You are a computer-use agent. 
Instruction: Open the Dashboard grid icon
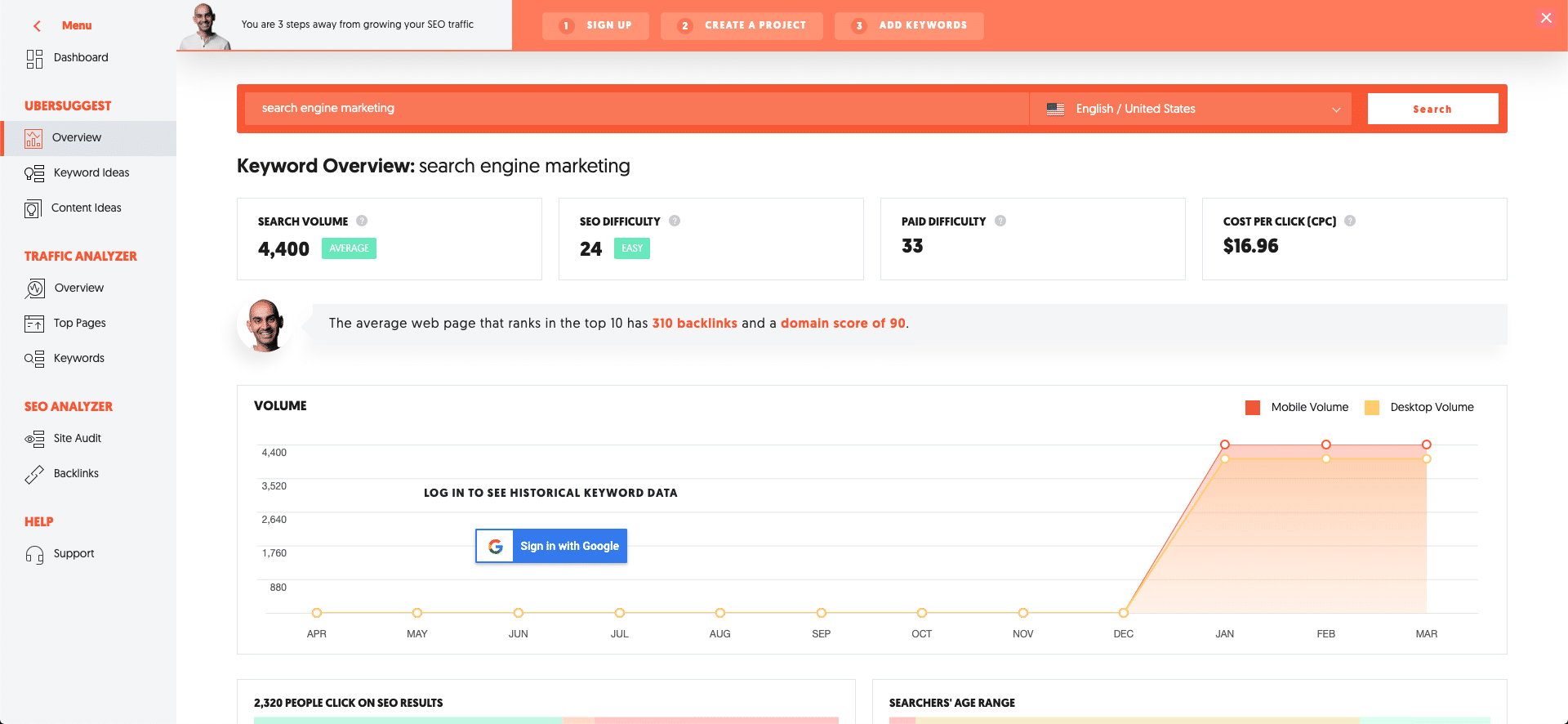(x=34, y=59)
